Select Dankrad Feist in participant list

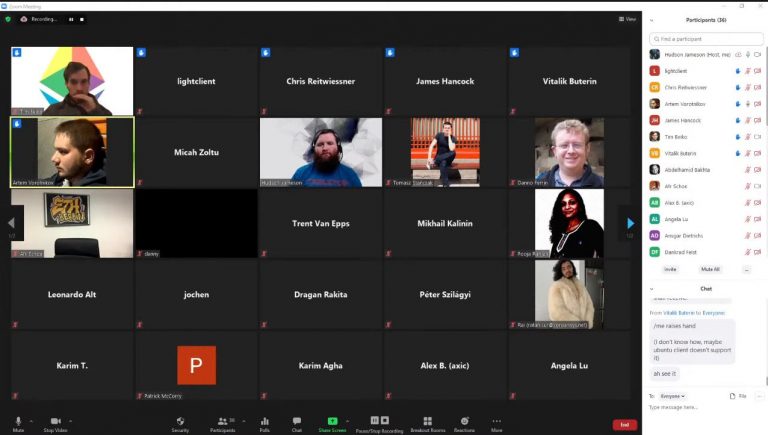pos(705,252)
